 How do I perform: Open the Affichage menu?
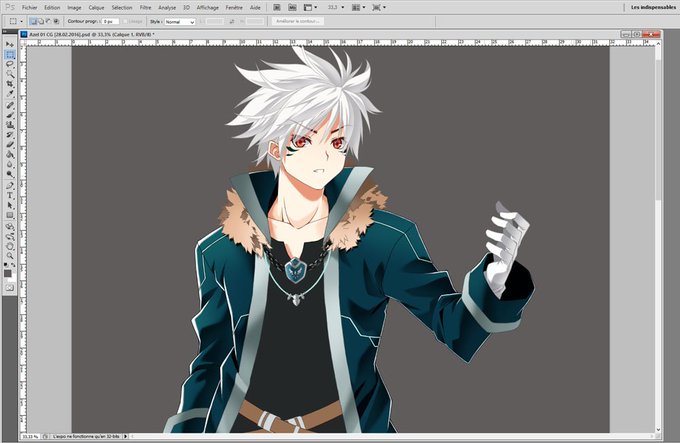click(x=208, y=7)
